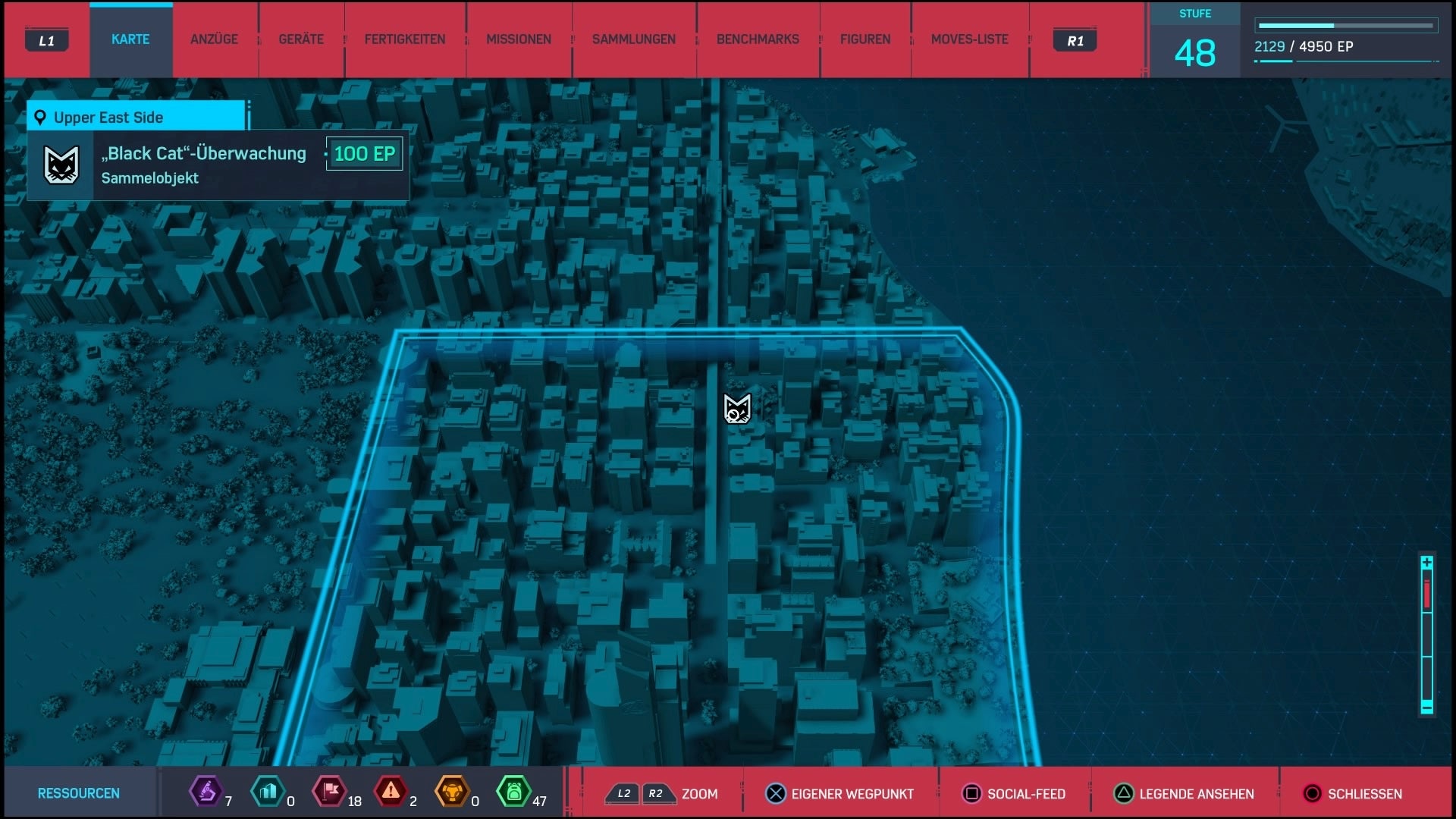Click the base token count 18
This screenshot has height=819, width=1456.
(354, 802)
